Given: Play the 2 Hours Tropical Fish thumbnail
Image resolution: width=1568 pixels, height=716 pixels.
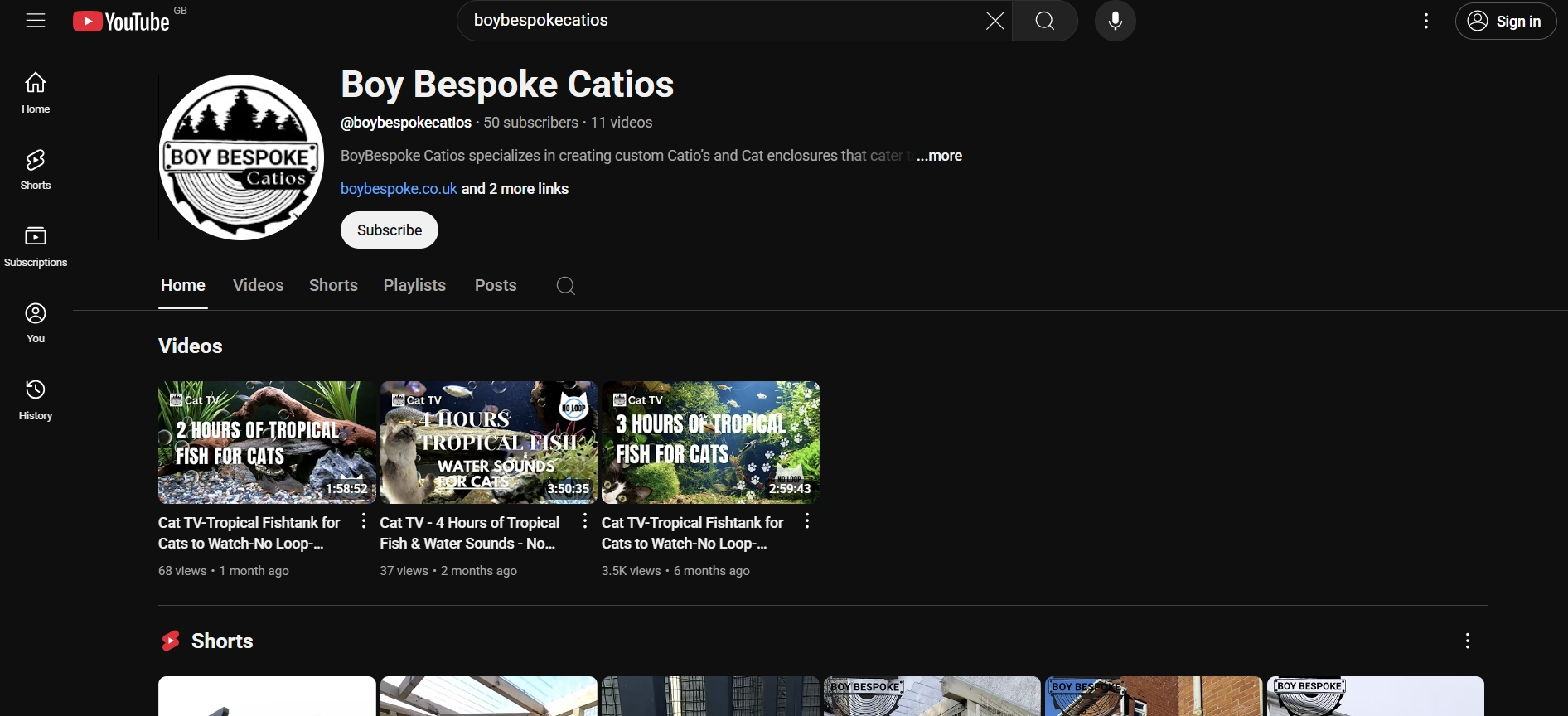Looking at the screenshot, I should click(267, 443).
